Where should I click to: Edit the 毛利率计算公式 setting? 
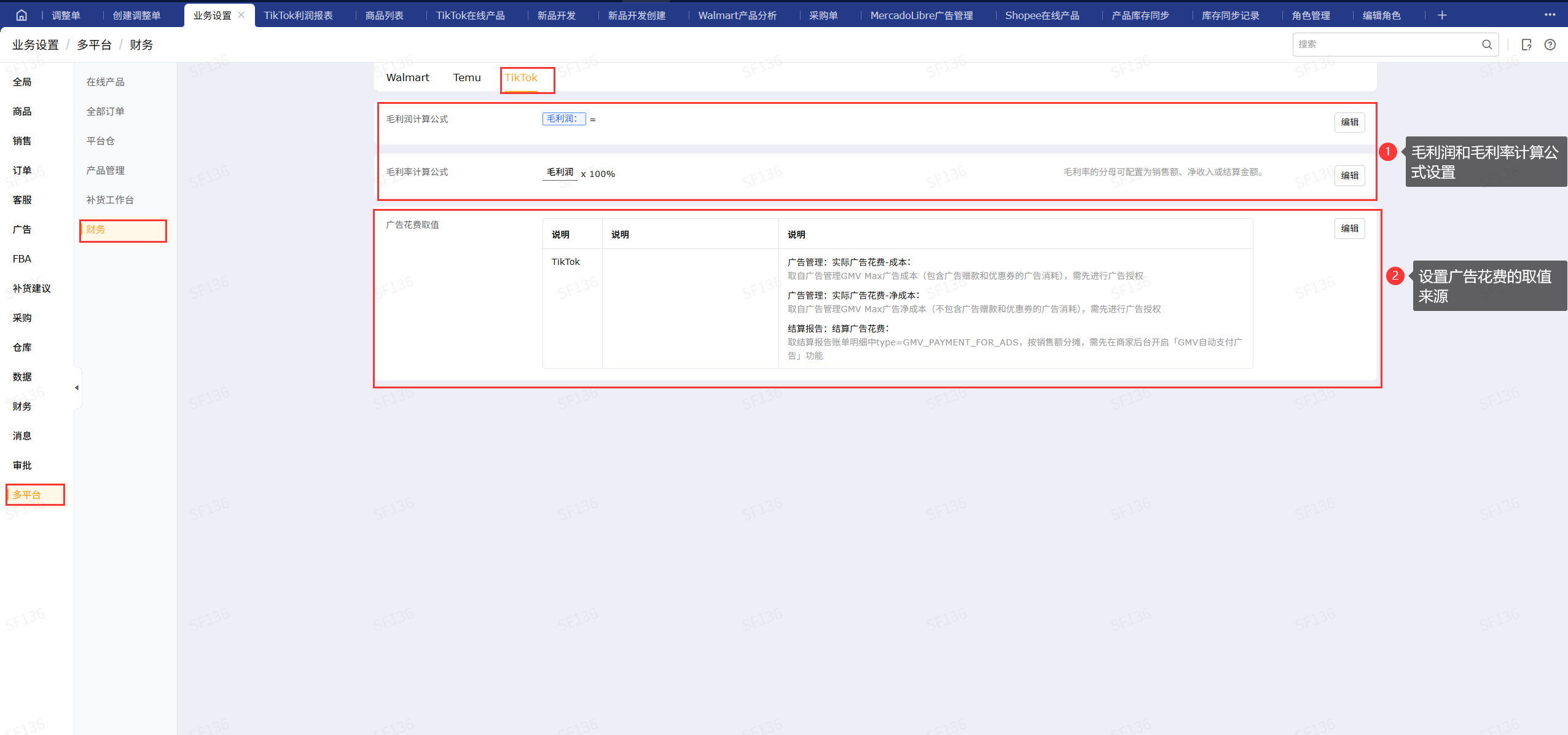[1349, 175]
